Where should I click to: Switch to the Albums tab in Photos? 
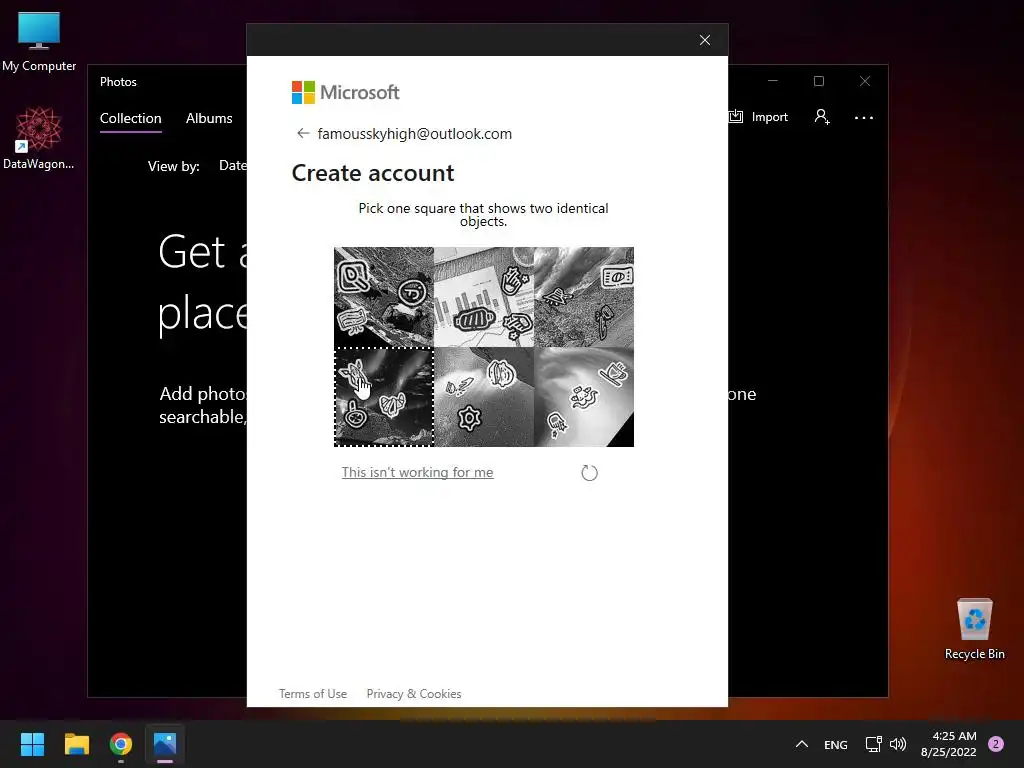(209, 118)
